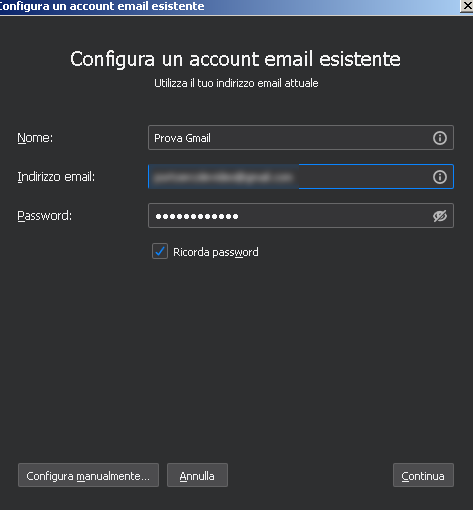Image resolution: width=473 pixels, height=510 pixels.
Task: Close the account setup dialog window
Action: tap(467, 6)
